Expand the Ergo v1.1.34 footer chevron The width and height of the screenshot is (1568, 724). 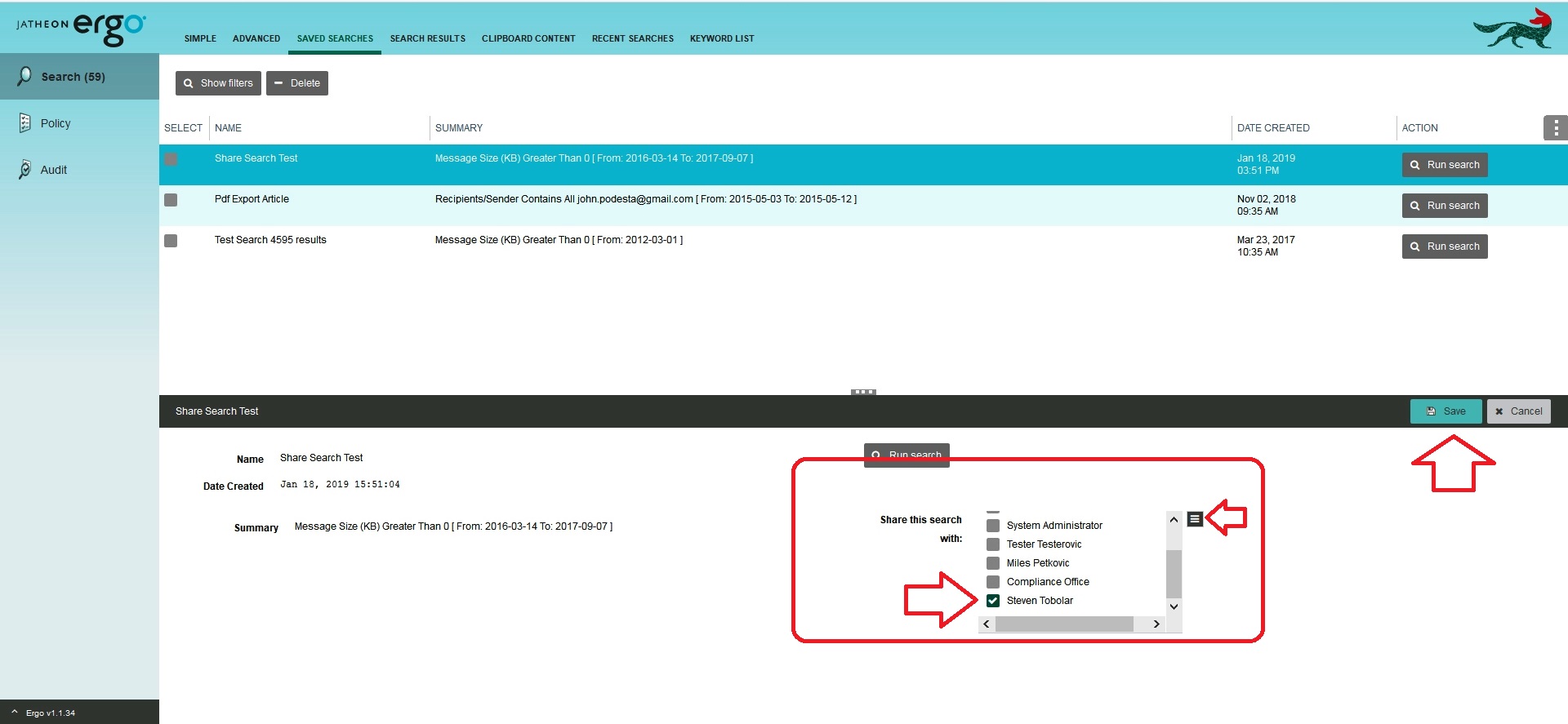click(14, 712)
